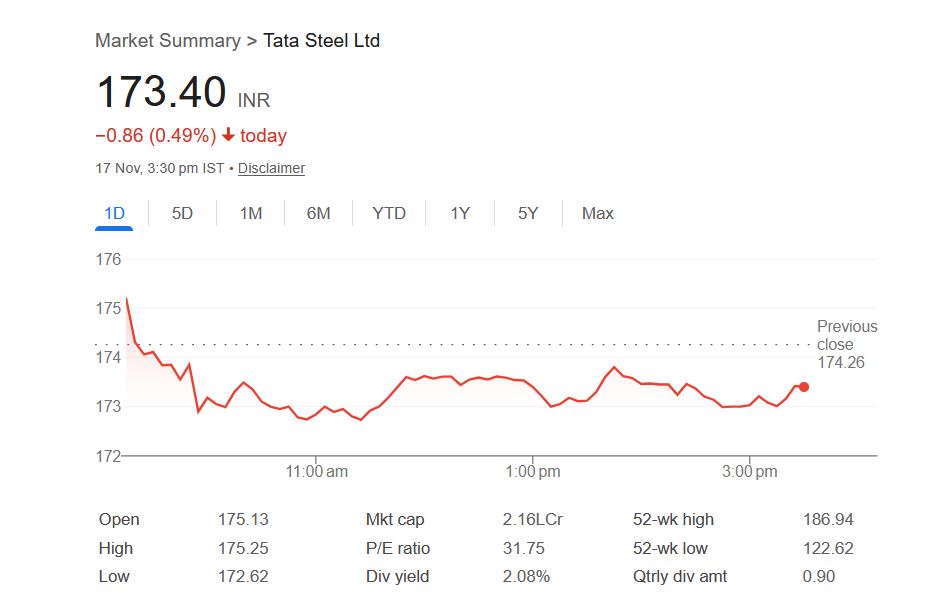This screenshot has height=613, width=941.
Task: Open the 1M time range tab
Action: point(251,213)
